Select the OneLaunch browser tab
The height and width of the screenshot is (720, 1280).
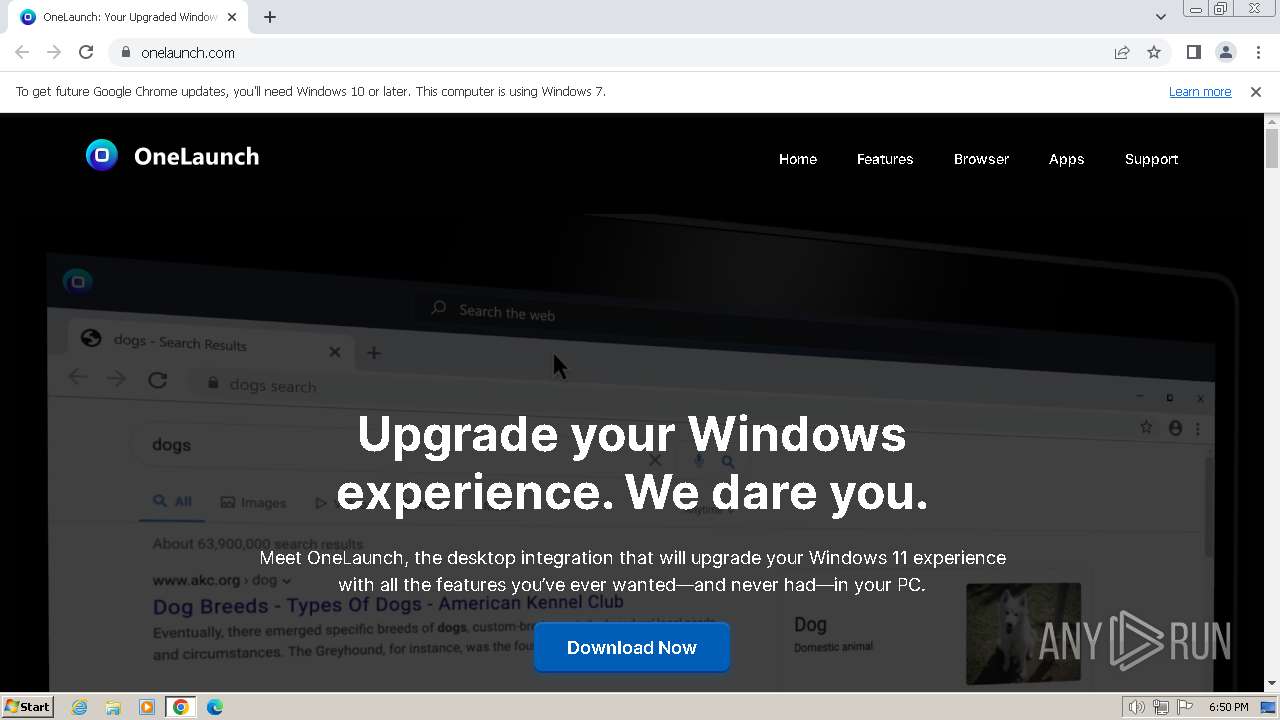[x=128, y=17]
